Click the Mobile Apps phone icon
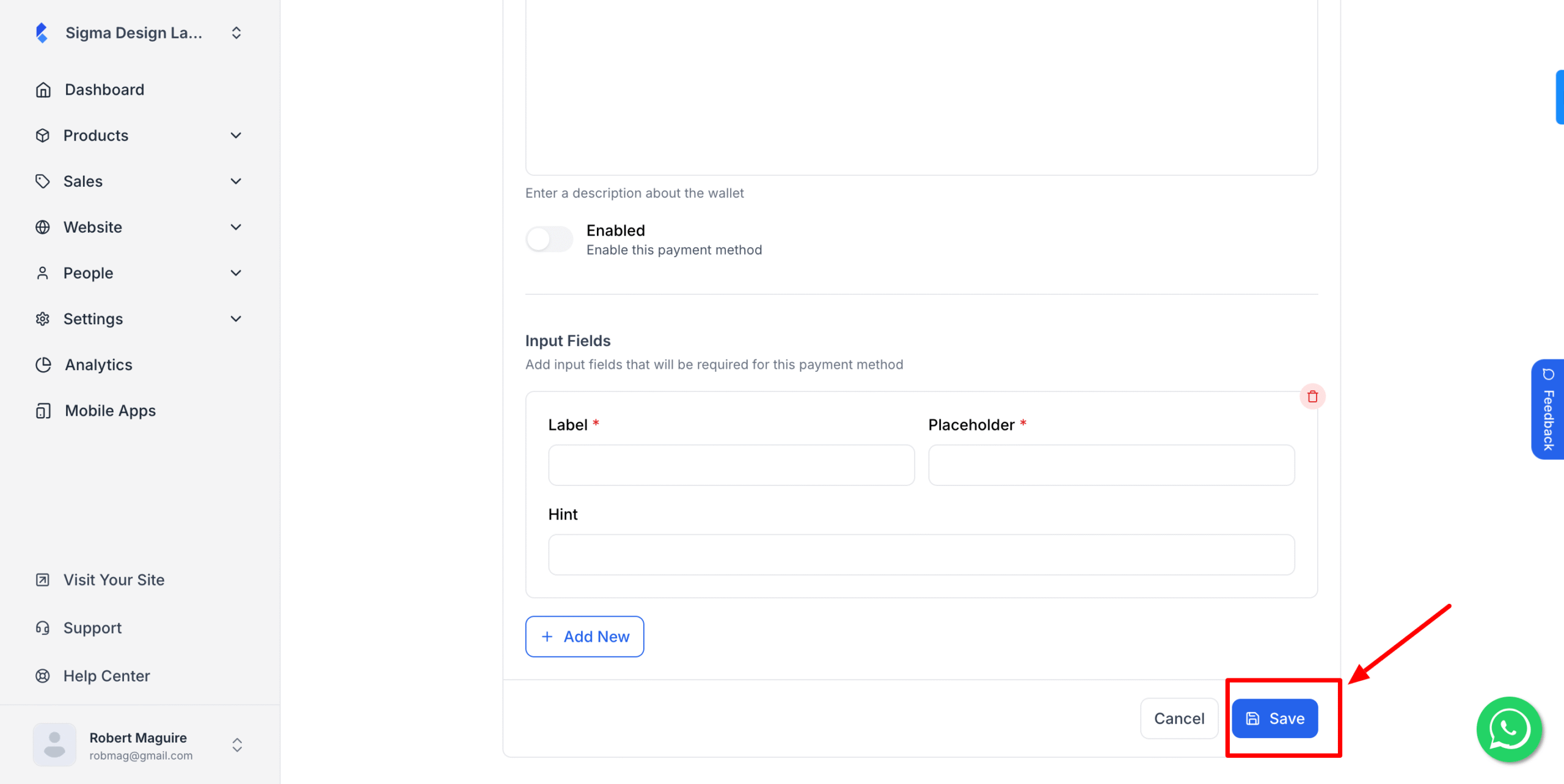Image resolution: width=1564 pixels, height=784 pixels. click(x=43, y=410)
